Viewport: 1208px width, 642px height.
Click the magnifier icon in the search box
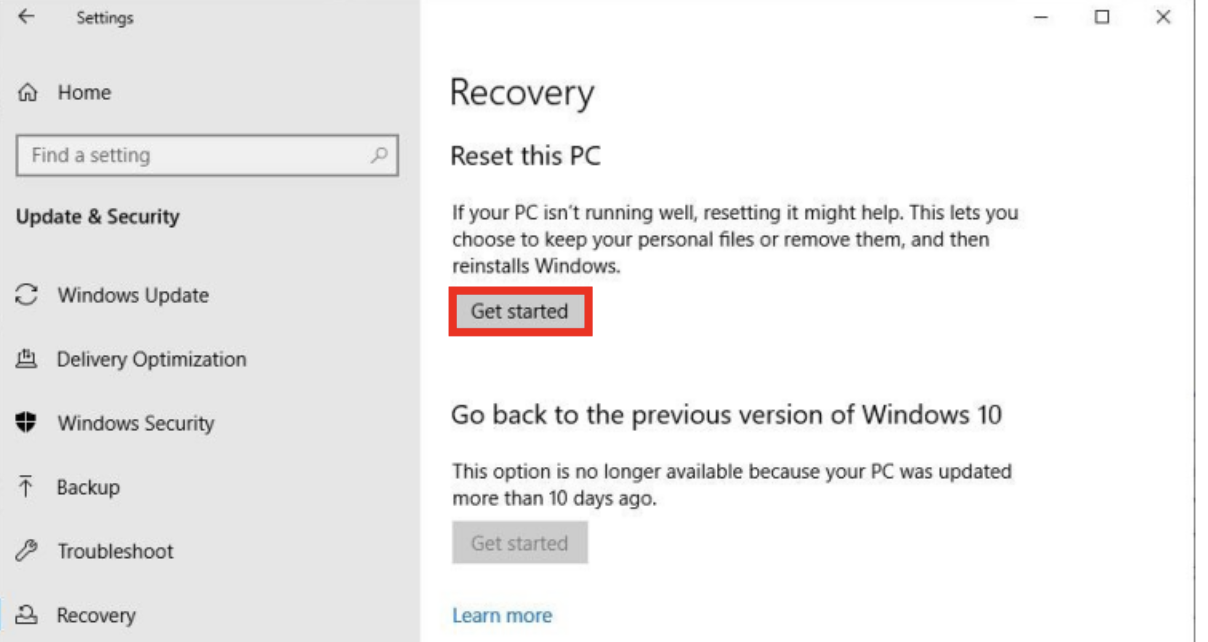pos(379,156)
